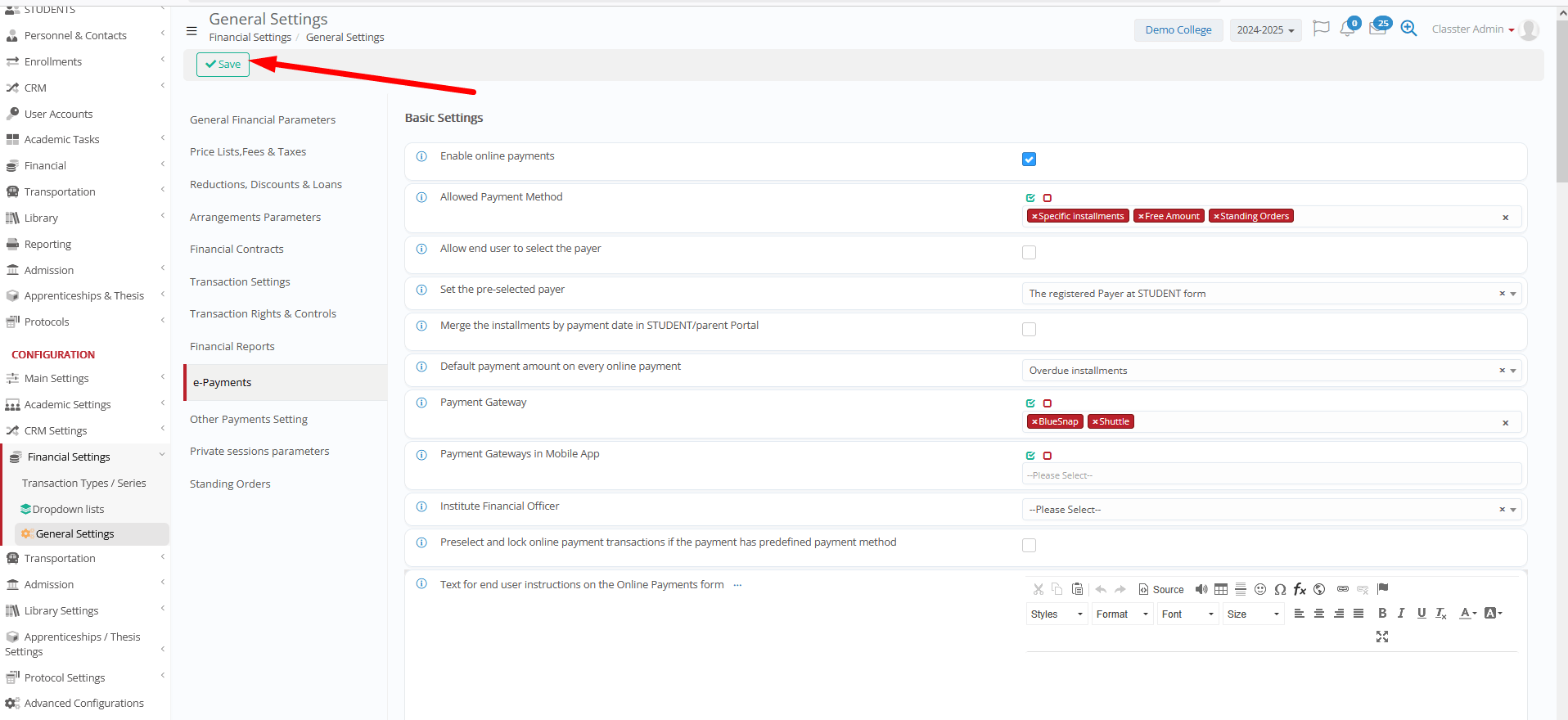Click the Save button
This screenshot has width=1568, height=720.
coord(223,64)
